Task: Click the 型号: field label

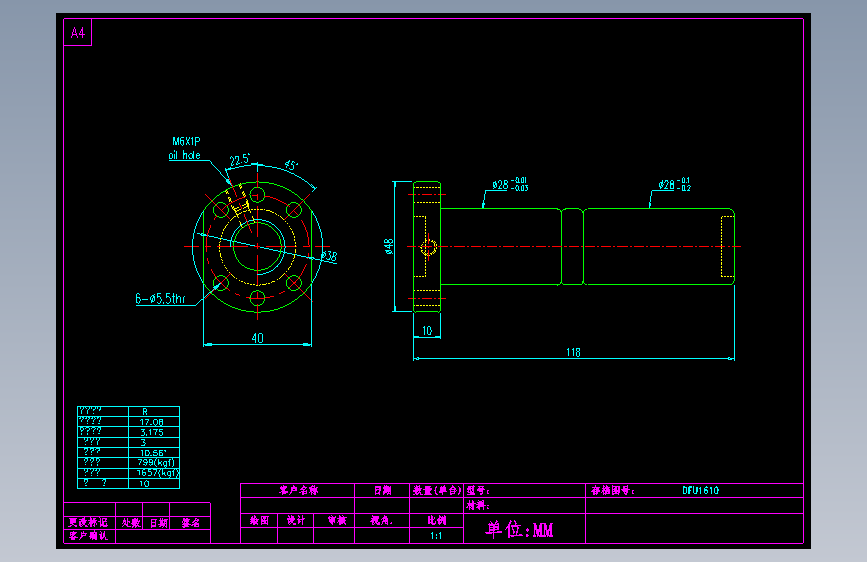Action: click(x=478, y=490)
